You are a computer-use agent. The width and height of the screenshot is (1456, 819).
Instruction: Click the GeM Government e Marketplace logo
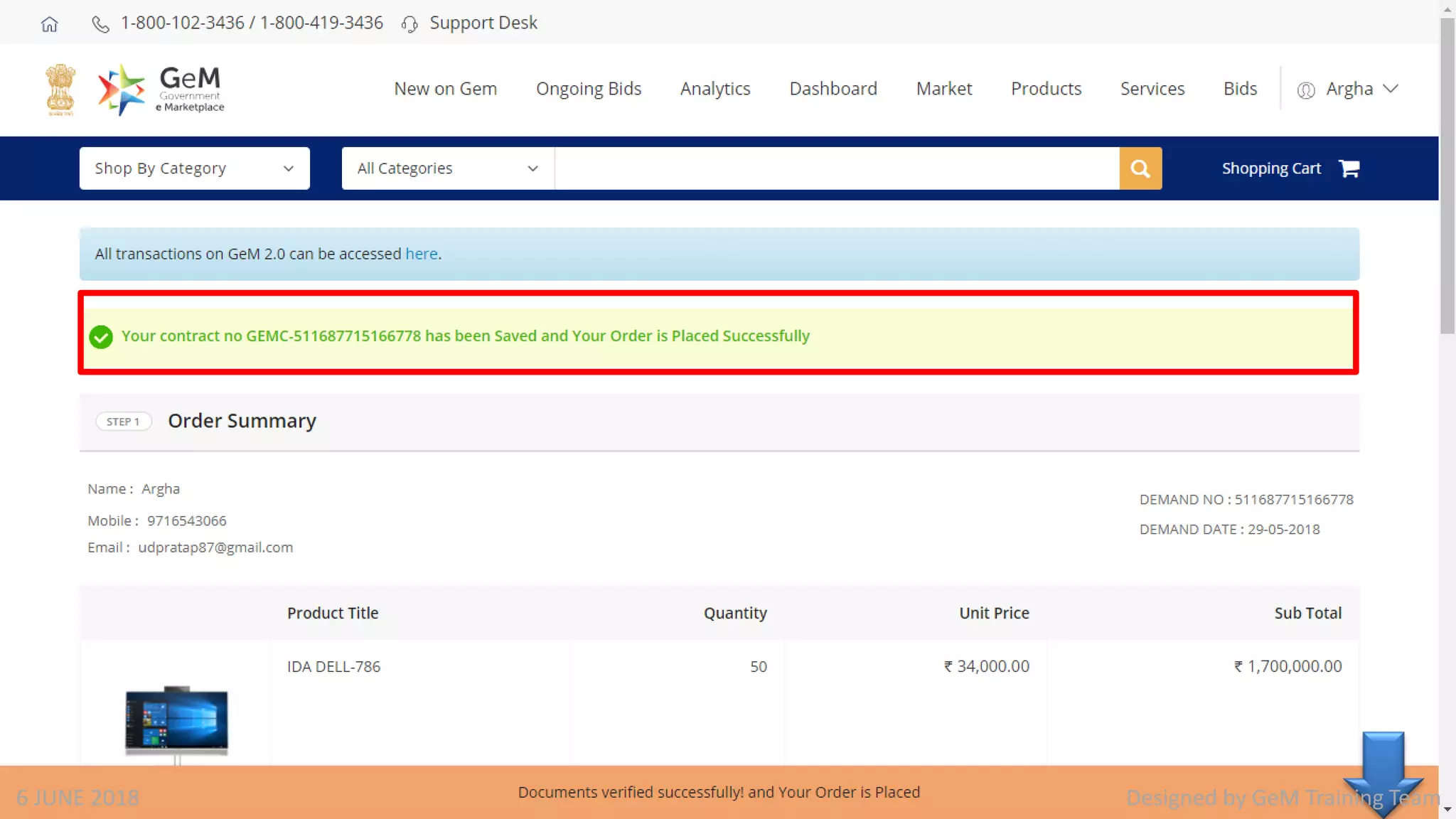tap(161, 90)
